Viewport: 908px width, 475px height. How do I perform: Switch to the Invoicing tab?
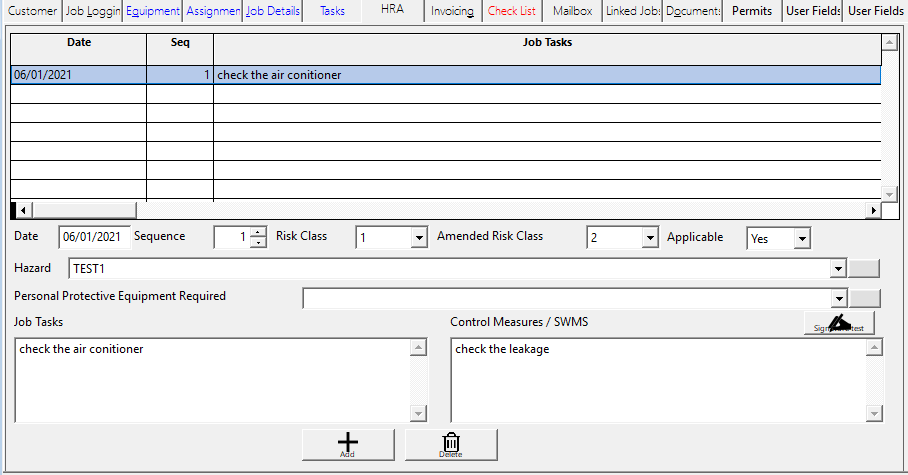(x=452, y=11)
